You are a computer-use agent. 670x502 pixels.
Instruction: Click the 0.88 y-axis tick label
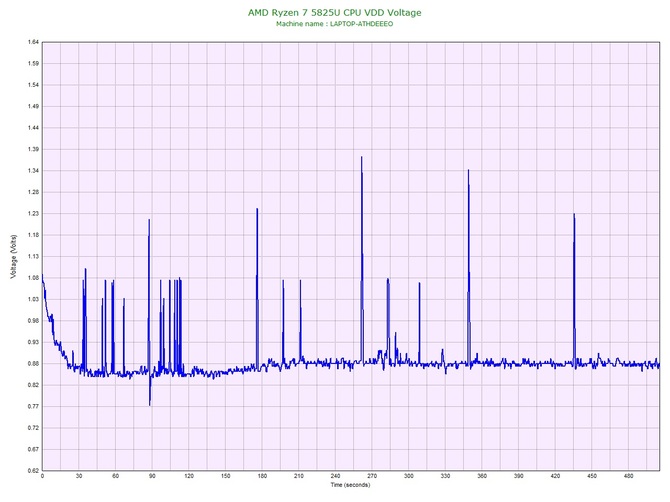point(33,364)
